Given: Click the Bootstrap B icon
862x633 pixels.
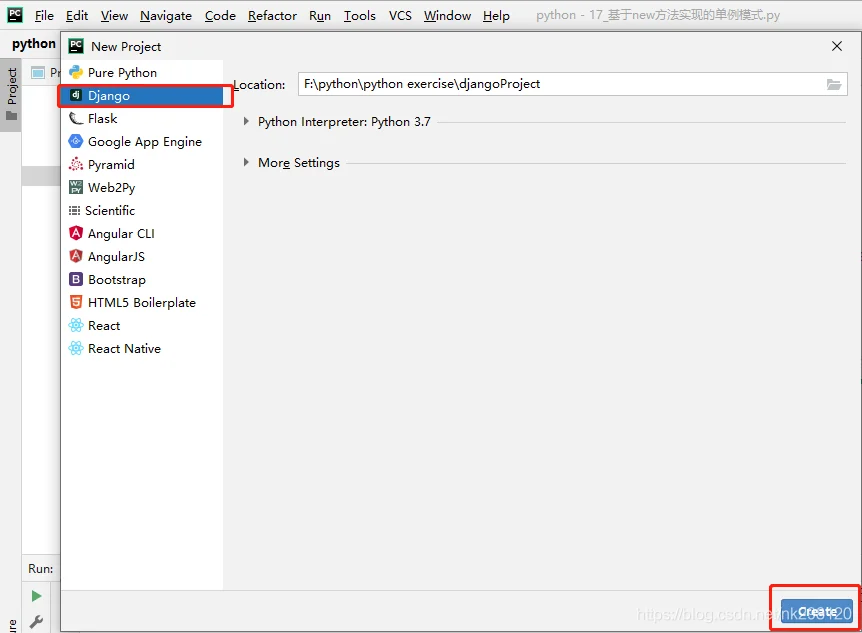Looking at the screenshot, I should 76,279.
